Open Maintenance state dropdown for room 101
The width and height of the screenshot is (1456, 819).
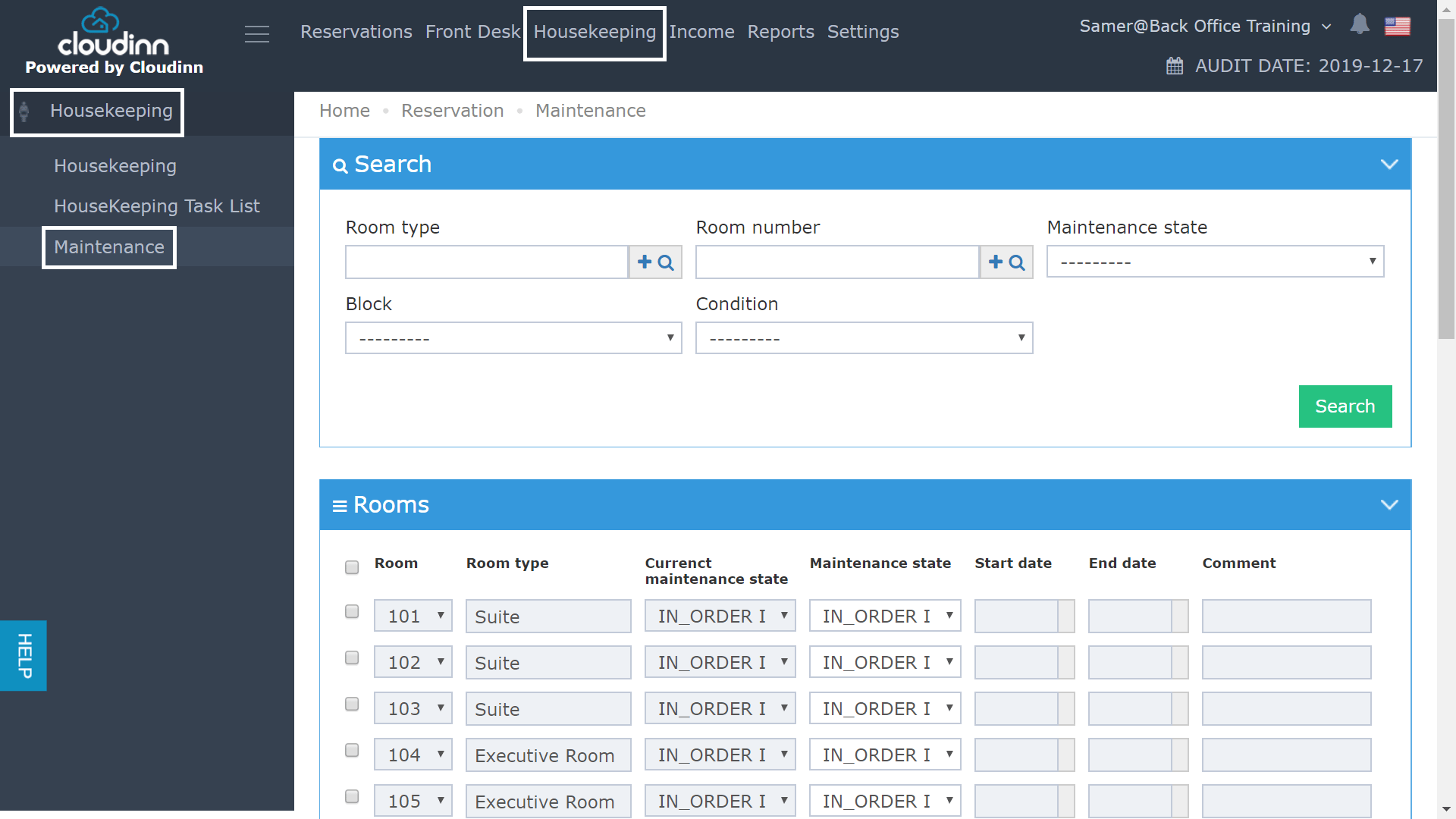tap(885, 616)
